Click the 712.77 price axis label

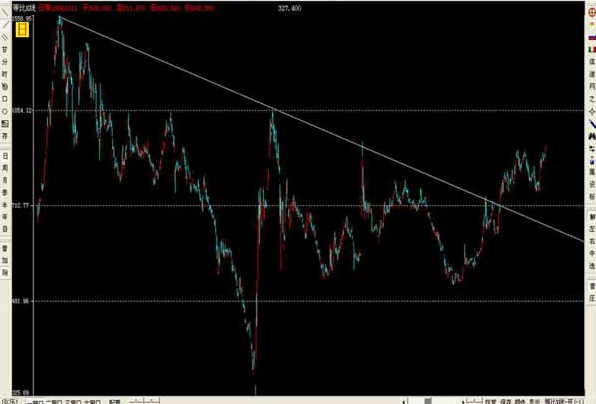click(21, 206)
